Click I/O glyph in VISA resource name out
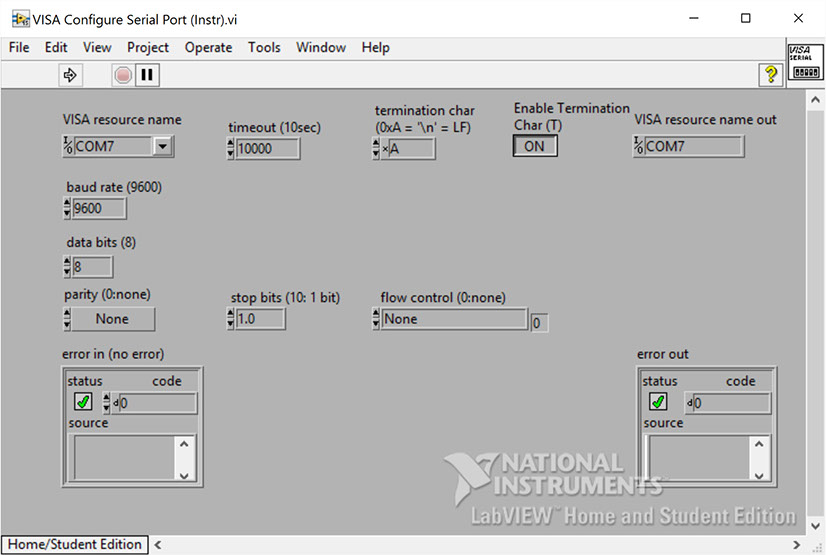 click(638, 146)
